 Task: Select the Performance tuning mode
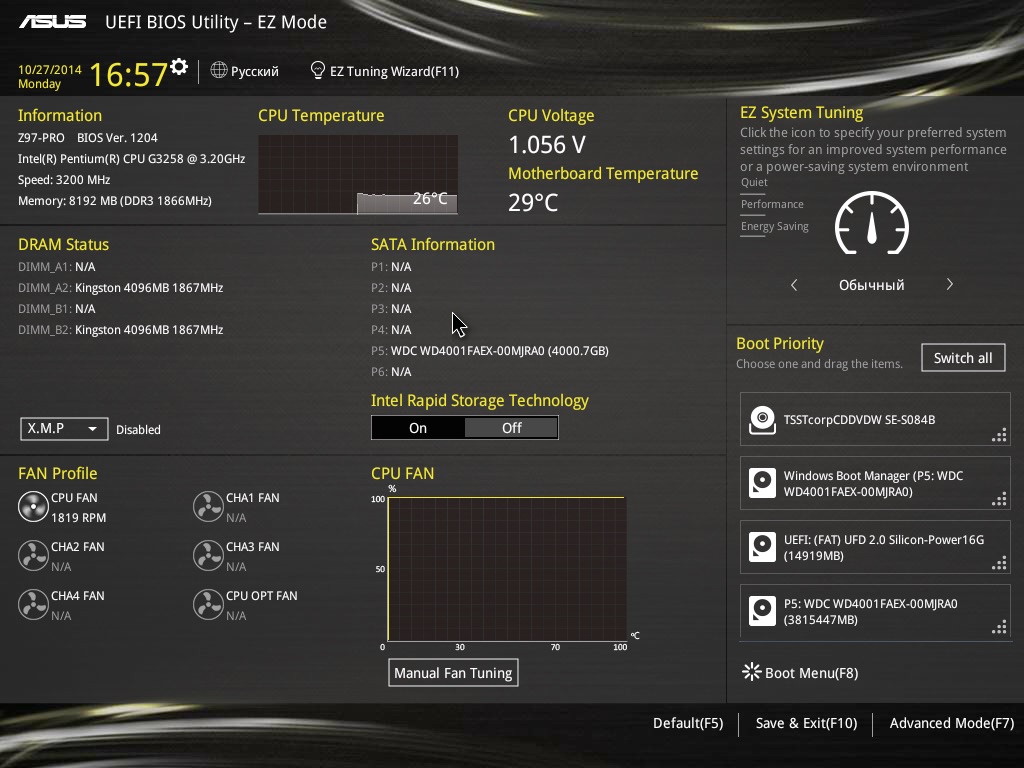pyautogui.click(x=772, y=204)
